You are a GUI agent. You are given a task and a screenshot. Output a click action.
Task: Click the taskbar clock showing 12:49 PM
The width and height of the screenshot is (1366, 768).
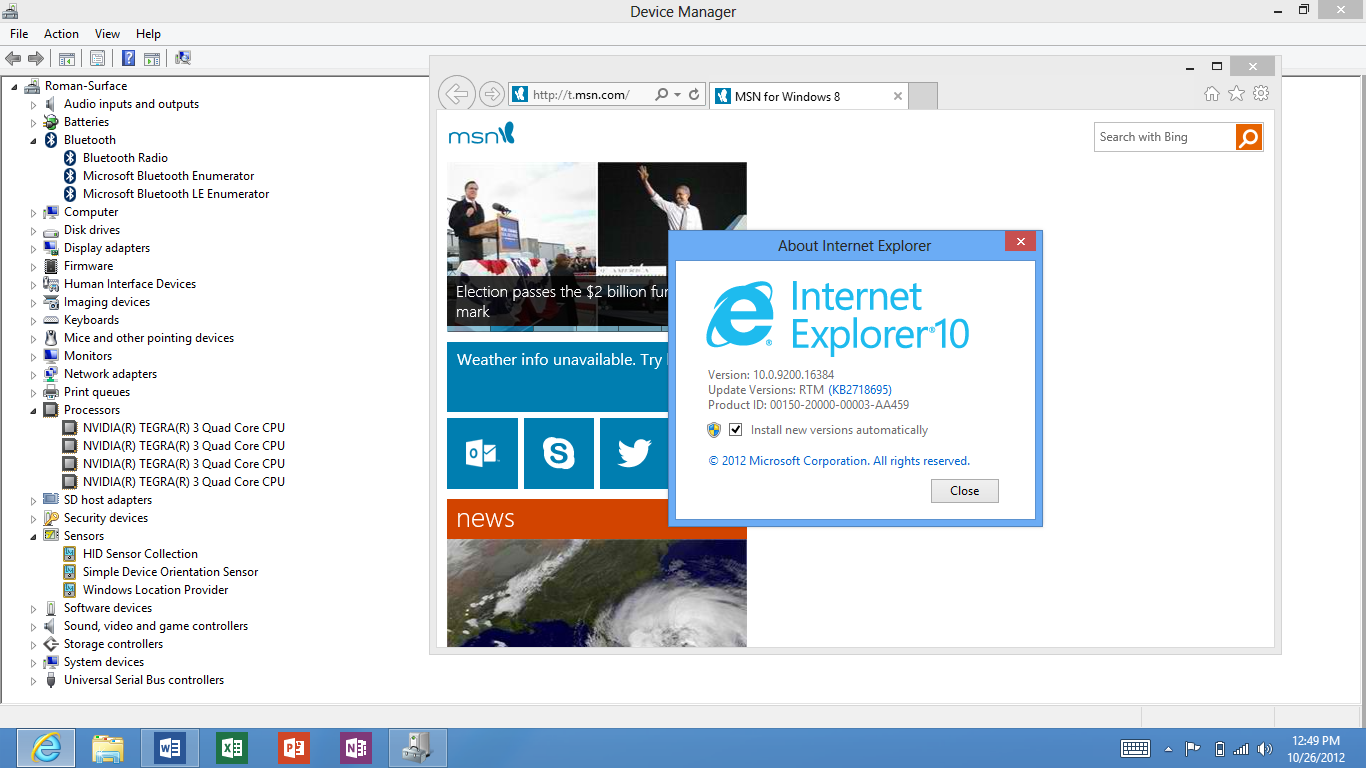tap(1316, 749)
